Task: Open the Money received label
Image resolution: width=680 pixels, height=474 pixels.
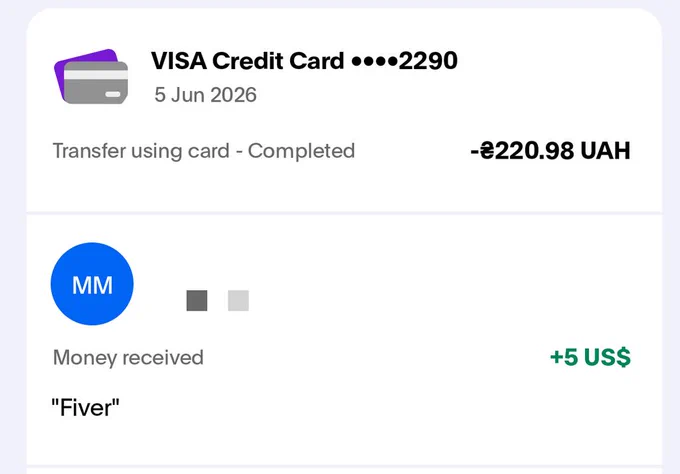Action: point(128,358)
